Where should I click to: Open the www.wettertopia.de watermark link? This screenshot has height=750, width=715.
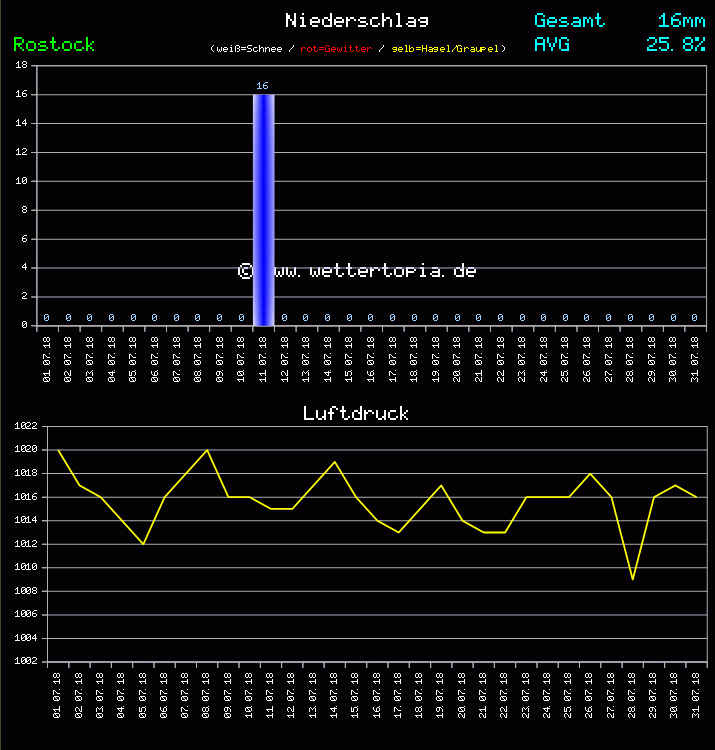coord(372,271)
